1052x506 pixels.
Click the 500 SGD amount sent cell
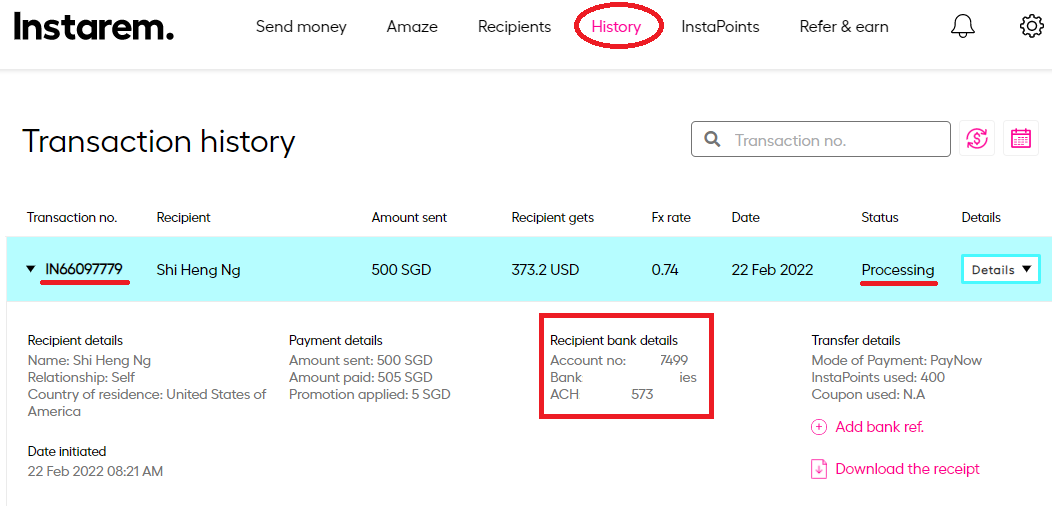tap(401, 270)
